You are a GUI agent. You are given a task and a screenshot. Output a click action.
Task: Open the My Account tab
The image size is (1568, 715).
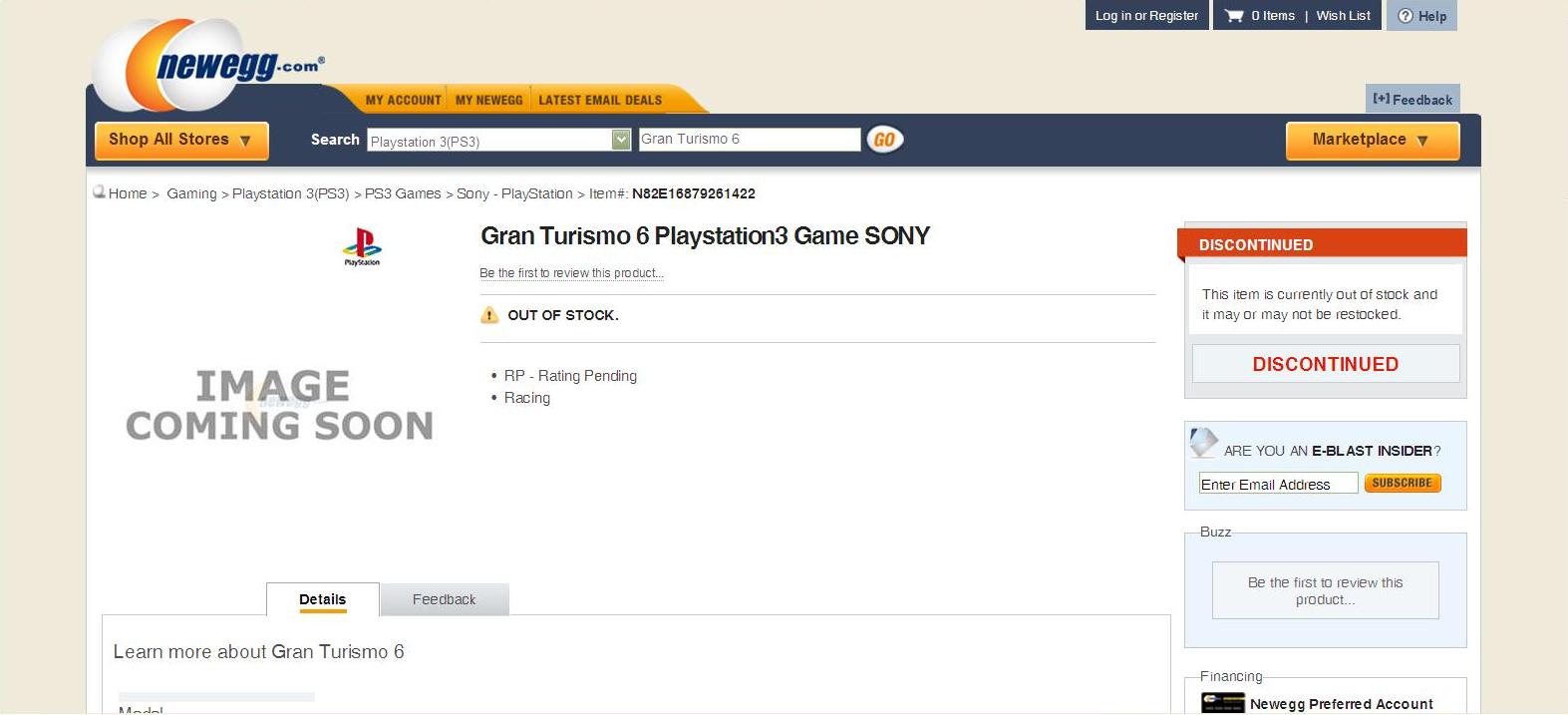[x=403, y=100]
